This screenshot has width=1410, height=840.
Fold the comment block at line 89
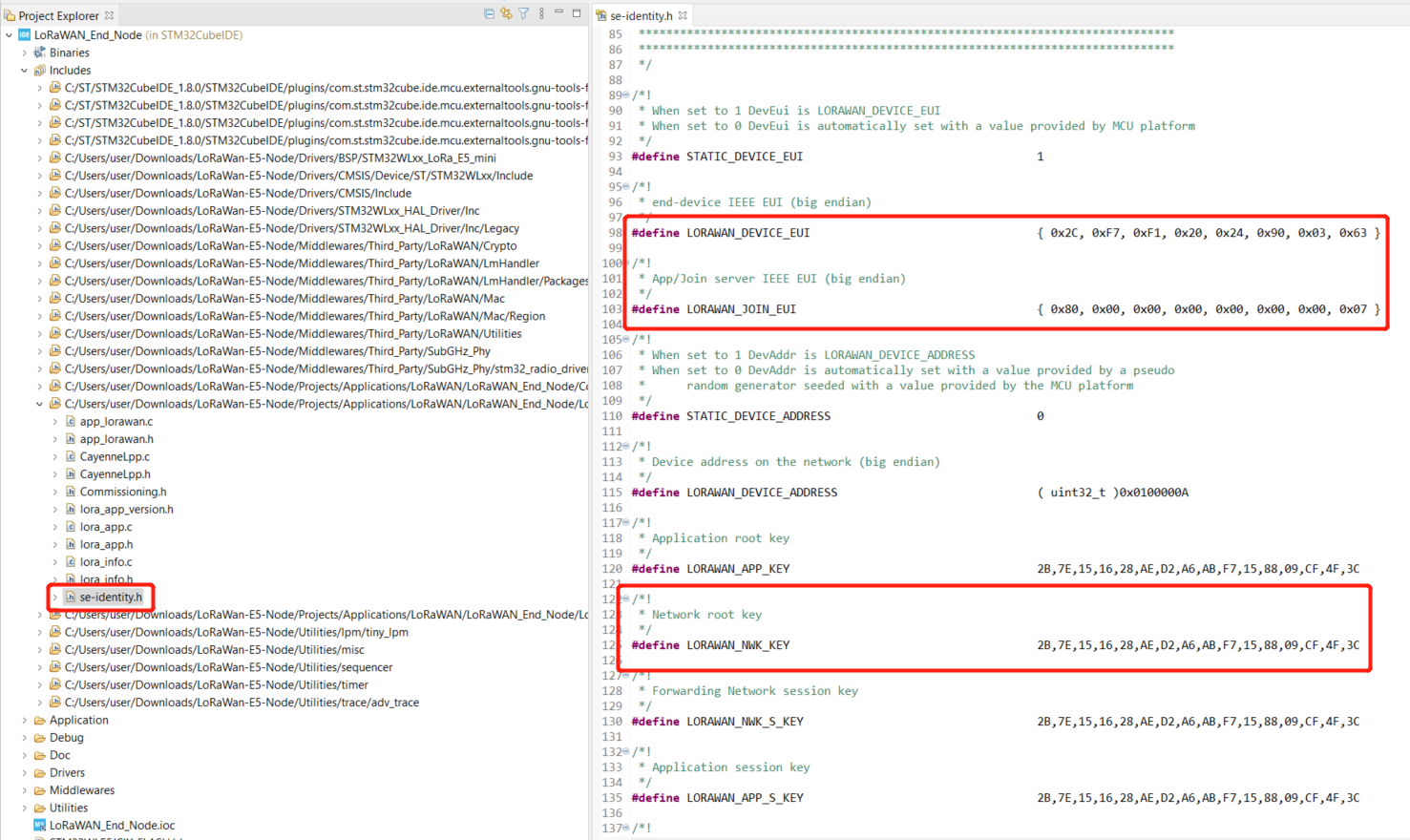coord(626,95)
